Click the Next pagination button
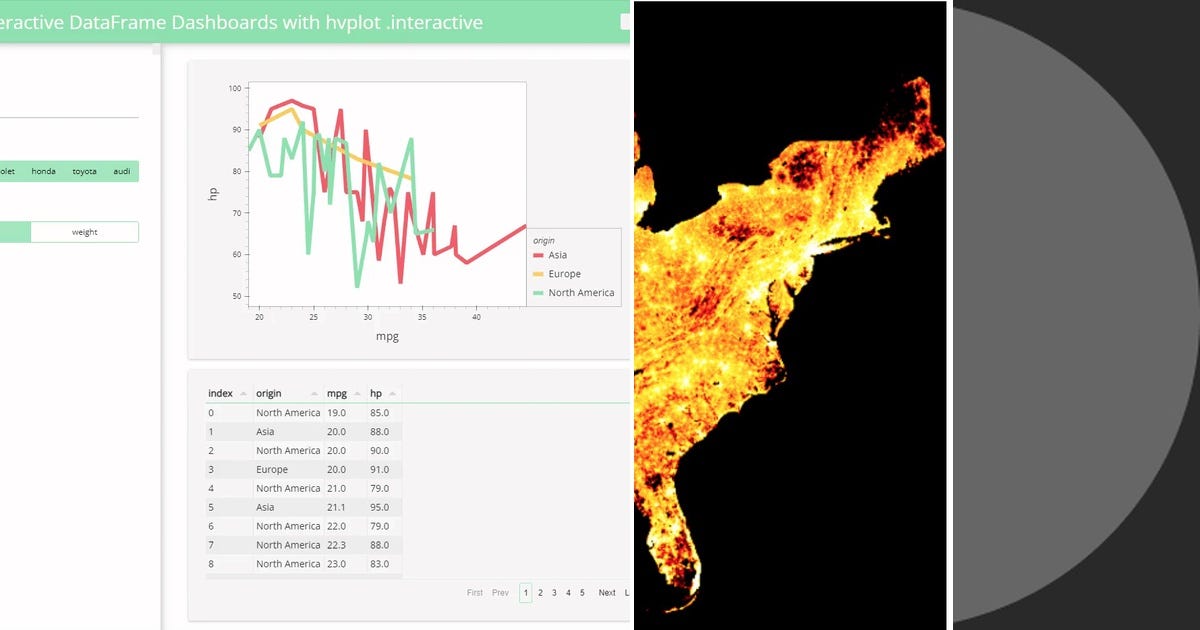1200x630 pixels. pos(607,592)
